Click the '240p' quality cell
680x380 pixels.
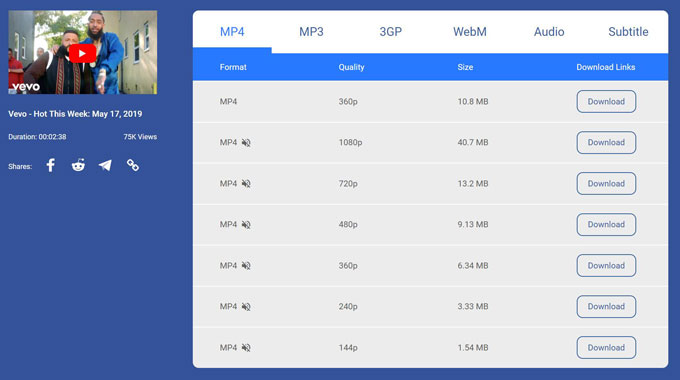click(x=348, y=307)
